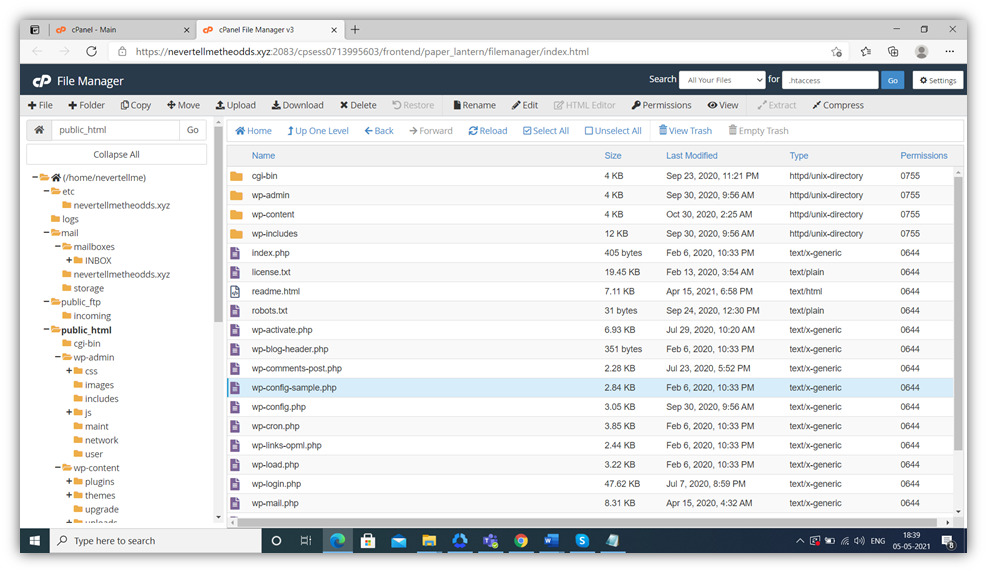The width and height of the screenshot is (987, 573).
Task: Switch to the cPanel - Main tab
Action: click(123, 30)
